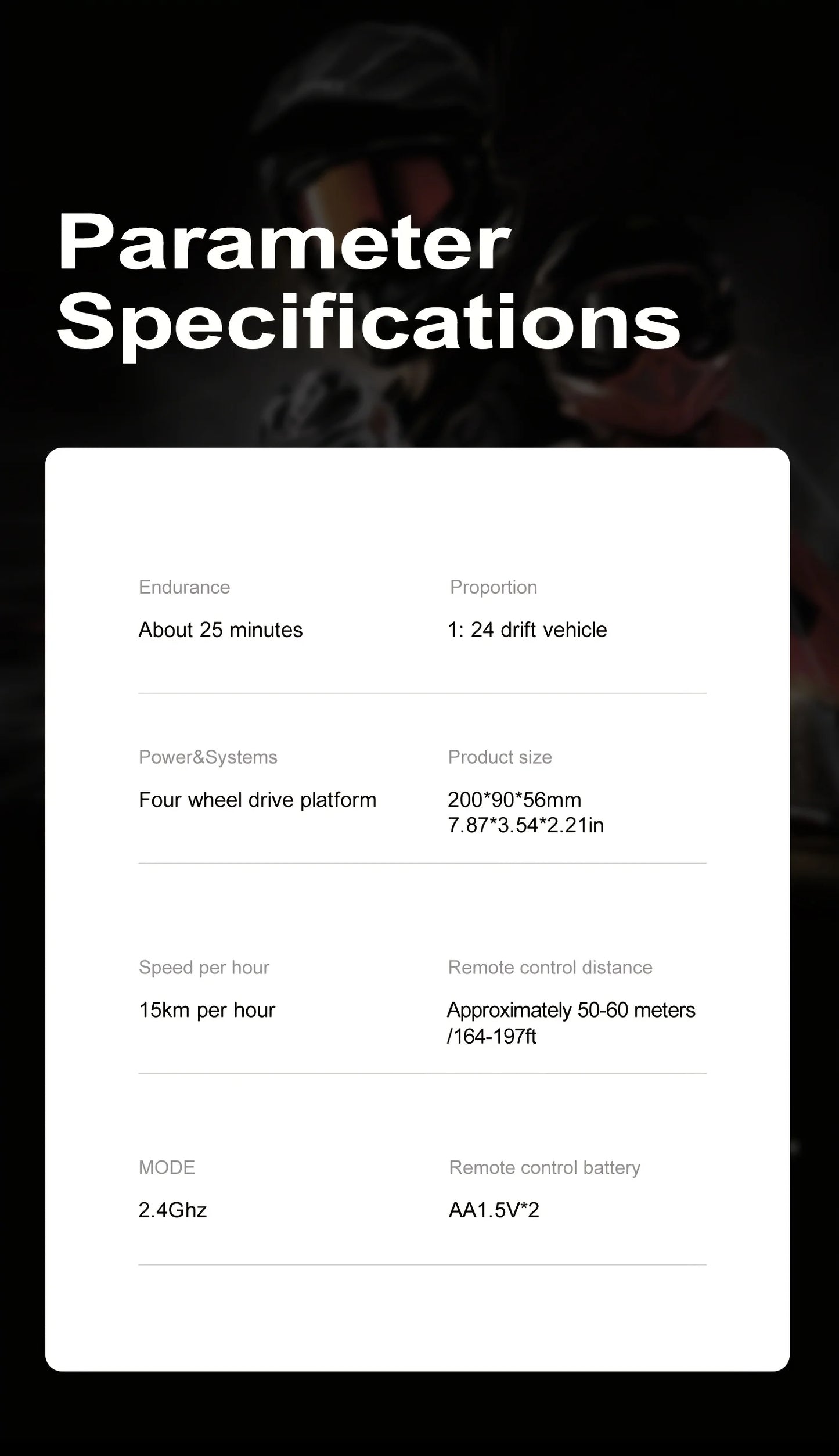Click the "About 25 minutes" value
The height and width of the screenshot is (1456, 839).
(221, 630)
